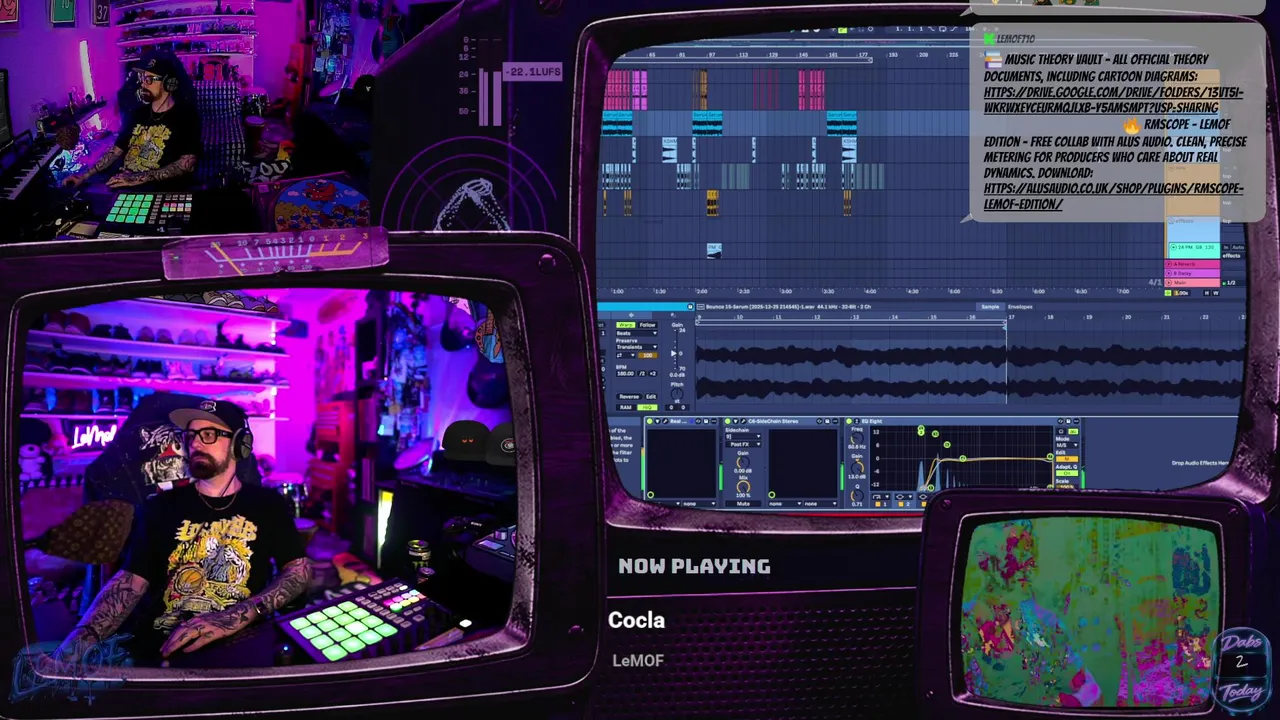Click the sidechain Gain knob

743,462
